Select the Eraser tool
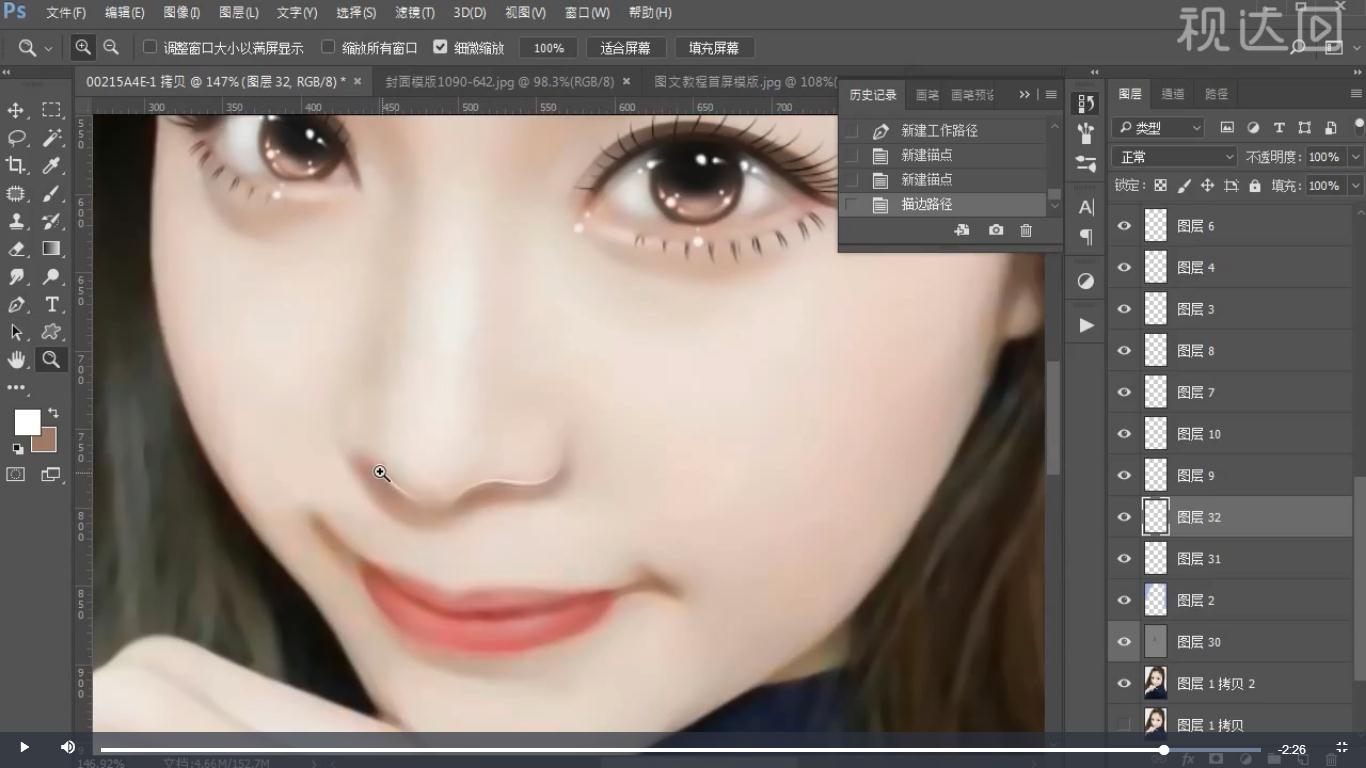This screenshot has height=768, width=1366. coord(16,249)
